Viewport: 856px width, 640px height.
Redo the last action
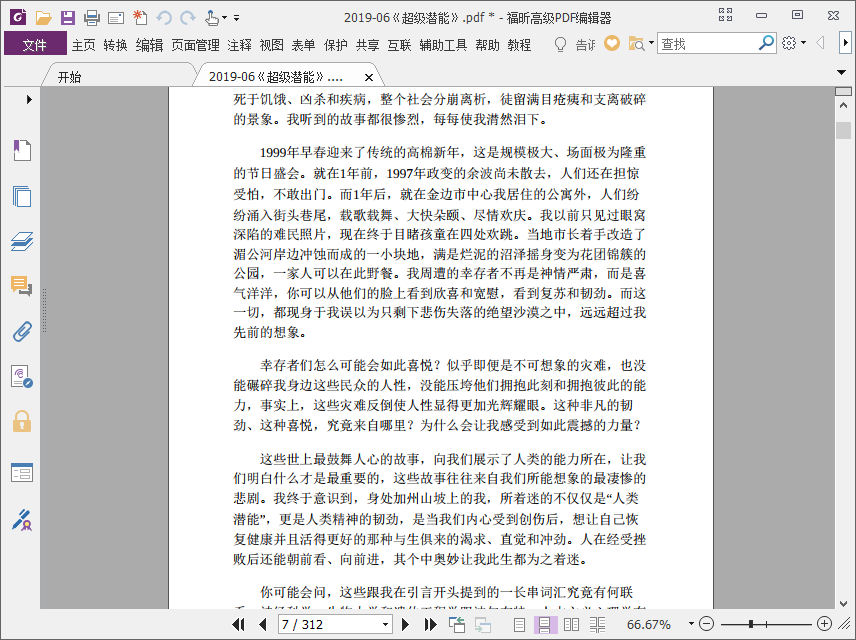point(188,18)
